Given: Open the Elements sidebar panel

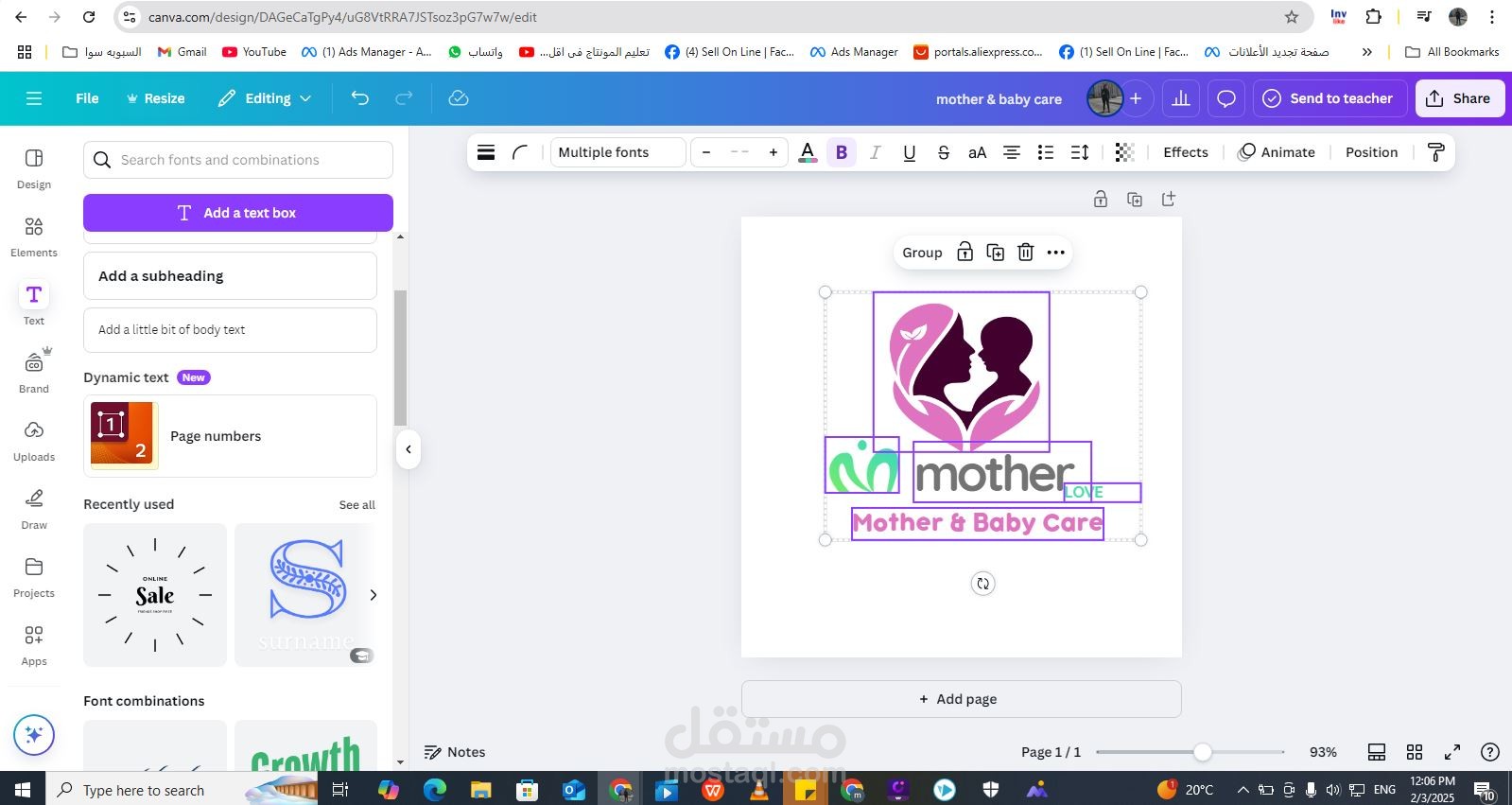Looking at the screenshot, I should (x=34, y=236).
